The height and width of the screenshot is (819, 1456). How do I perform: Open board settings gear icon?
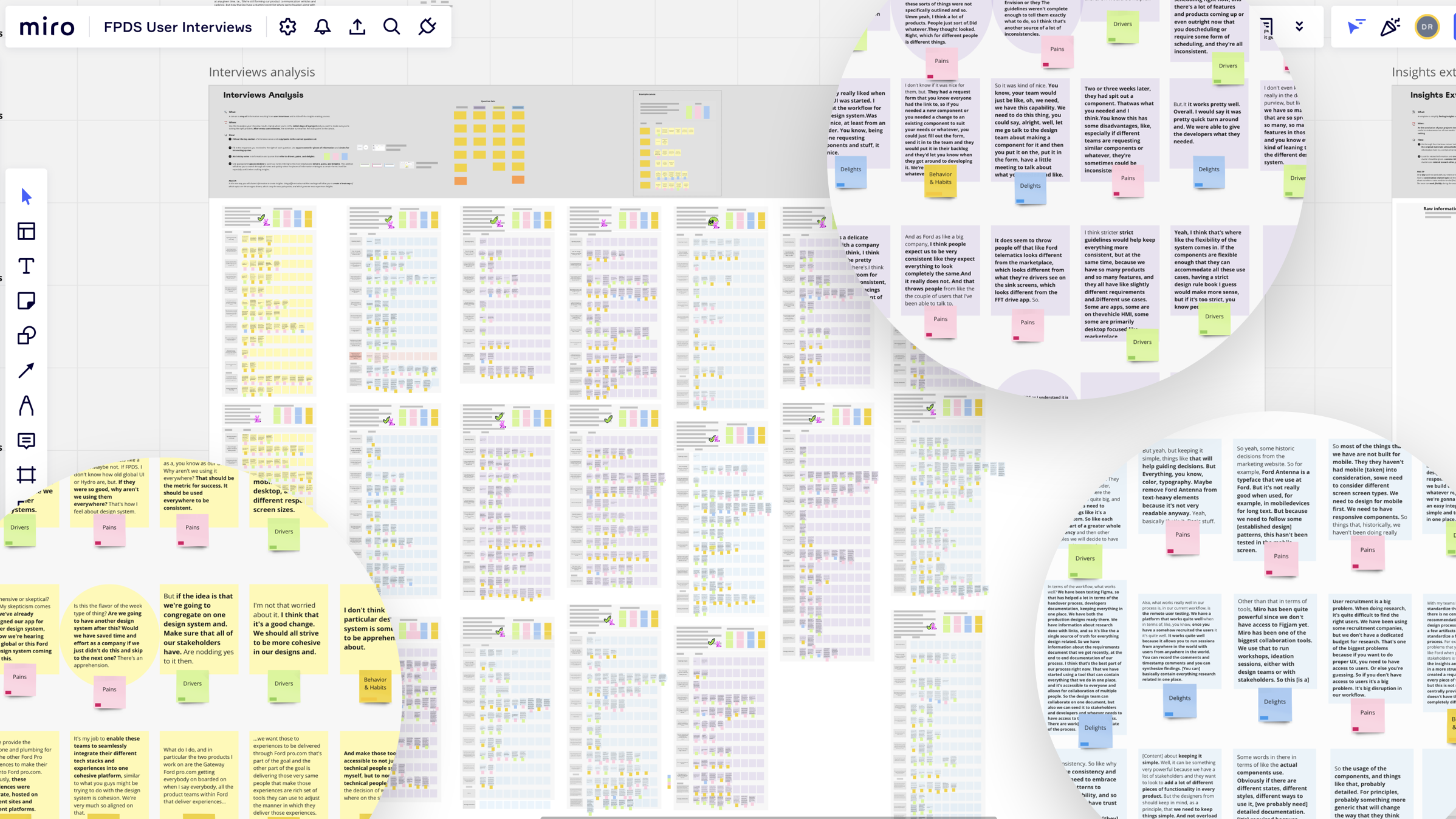pyautogui.click(x=287, y=27)
